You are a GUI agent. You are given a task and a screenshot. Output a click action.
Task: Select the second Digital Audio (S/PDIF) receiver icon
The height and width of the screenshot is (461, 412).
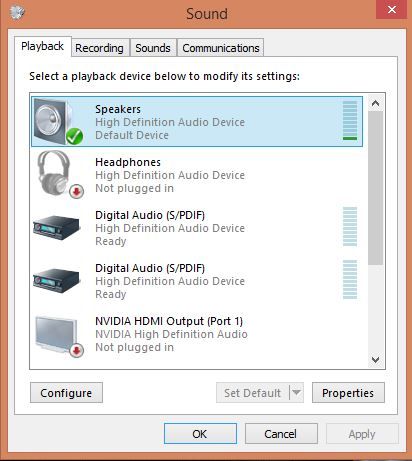tap(57, 281)
